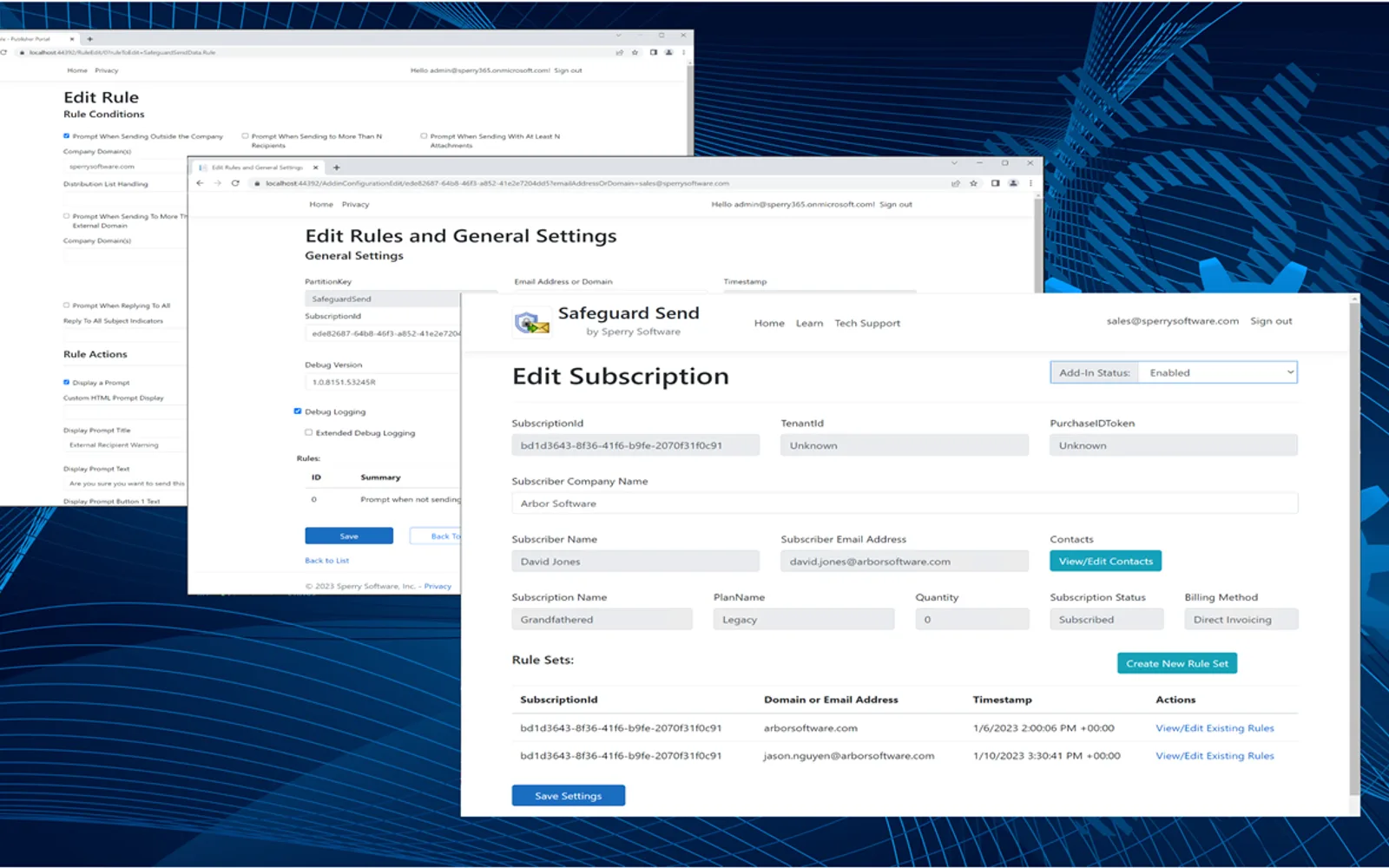Viewport: 1389px width, 868px height.
Task: Click Sign out next to sales@sperrysoftware.com
Action: pyautogui.click(x=1271, y=321)
